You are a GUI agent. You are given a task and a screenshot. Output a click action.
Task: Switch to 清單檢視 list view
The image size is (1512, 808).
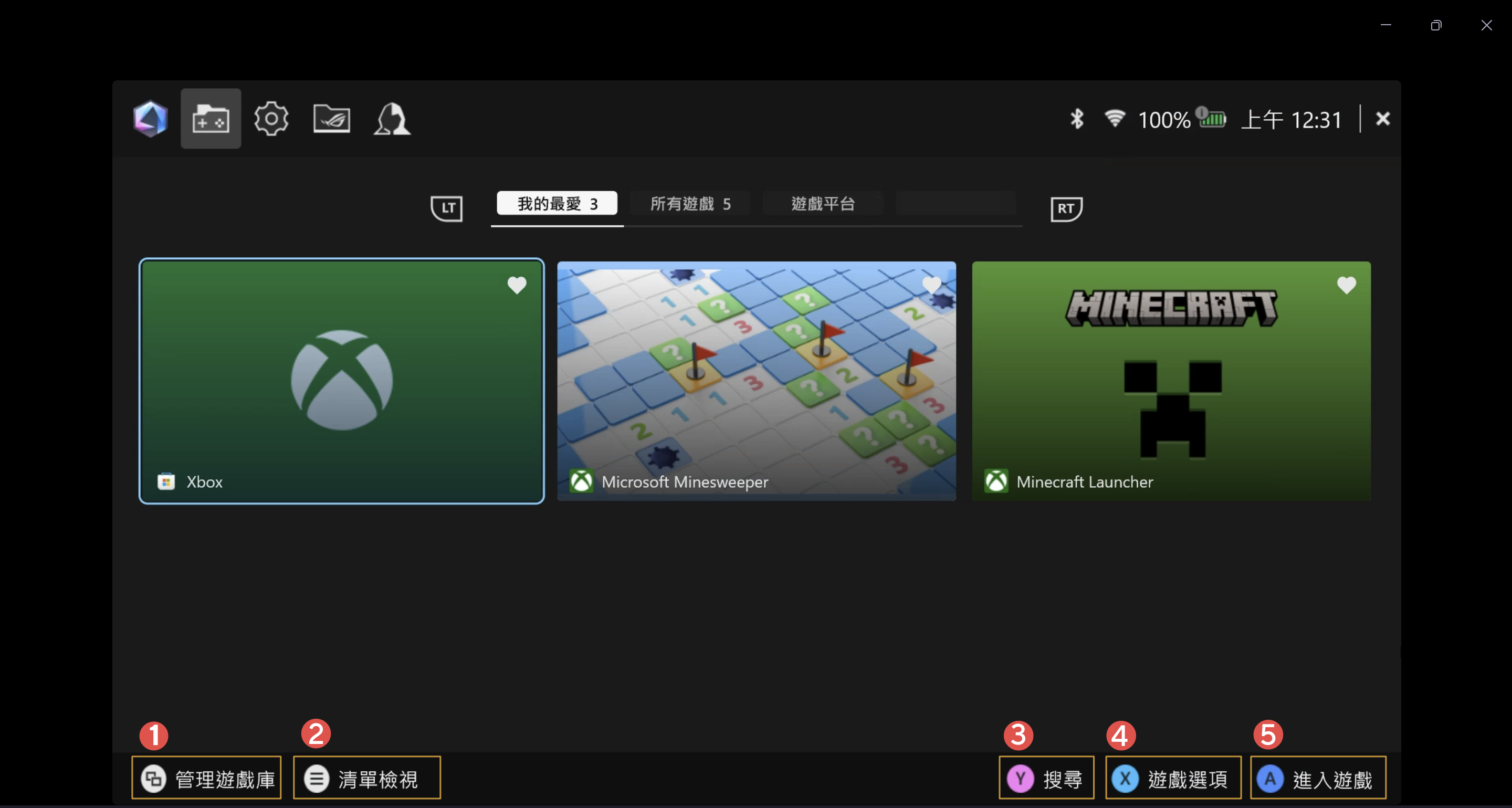367,779
